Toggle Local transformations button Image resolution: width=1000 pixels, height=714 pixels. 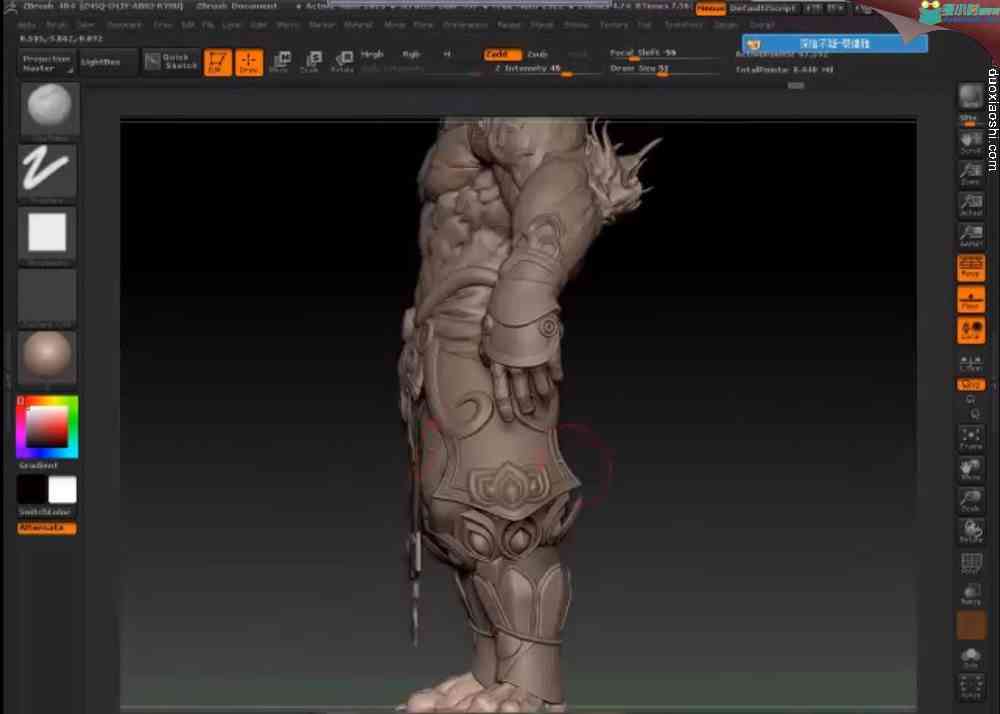click(x=971, y=330)
